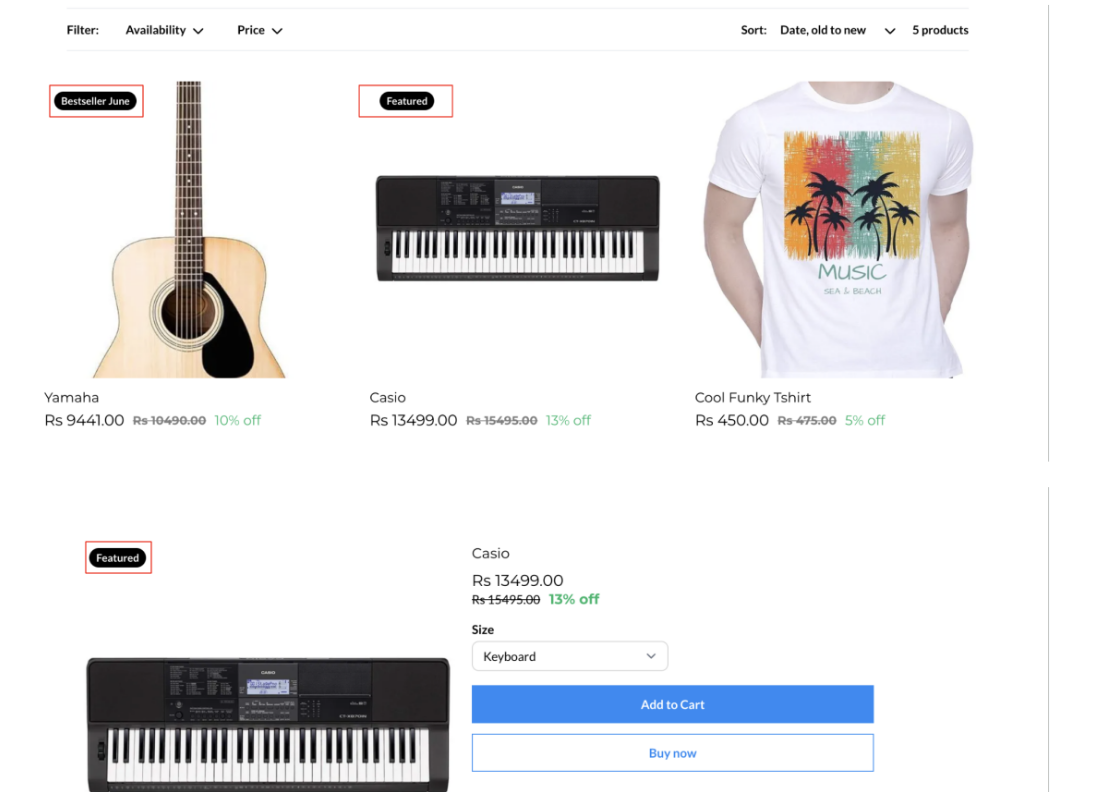Expand the Price filter dropdown

coord(259,30)
